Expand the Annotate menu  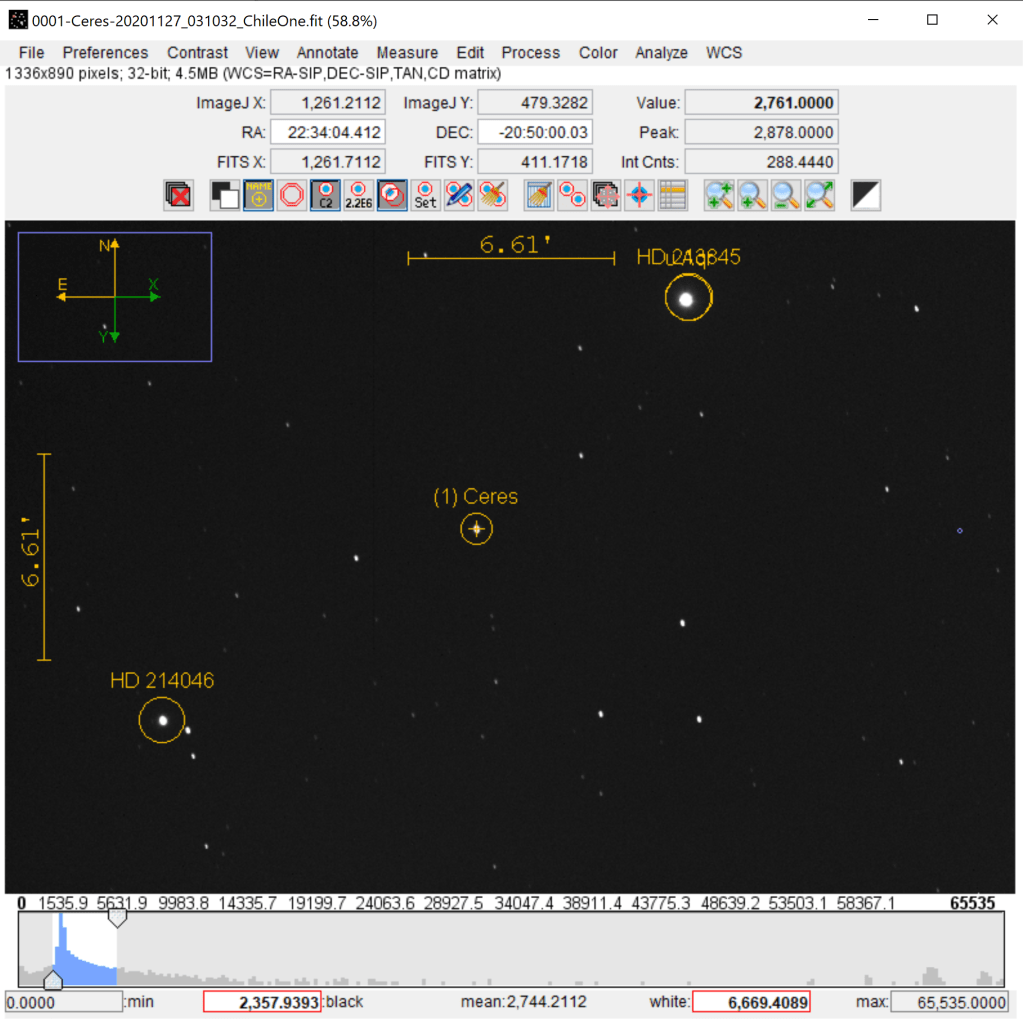pos(327,53)
